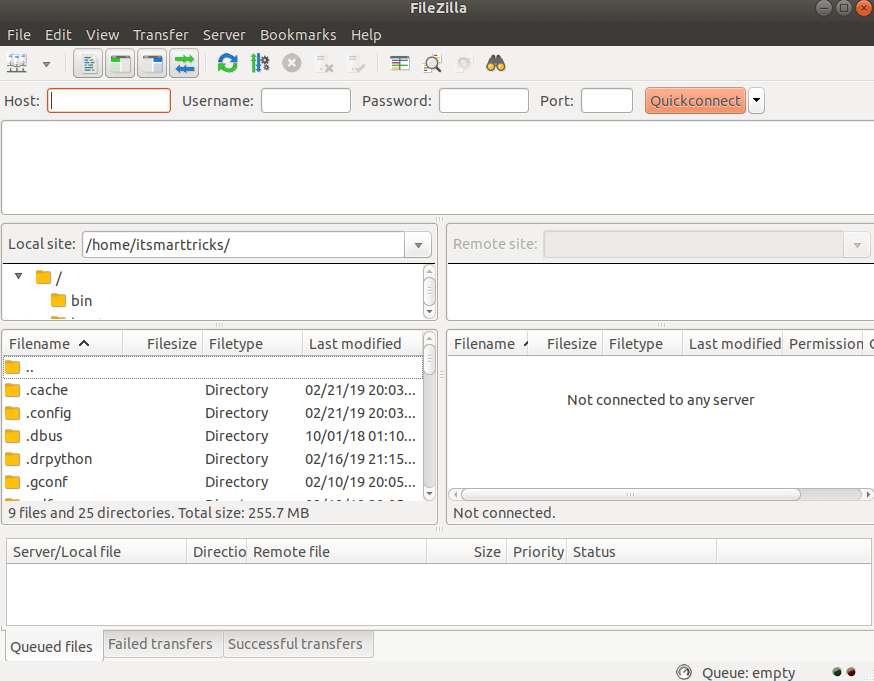Sort remote list by Filename column
874x681 pixels.
[489, 344]
